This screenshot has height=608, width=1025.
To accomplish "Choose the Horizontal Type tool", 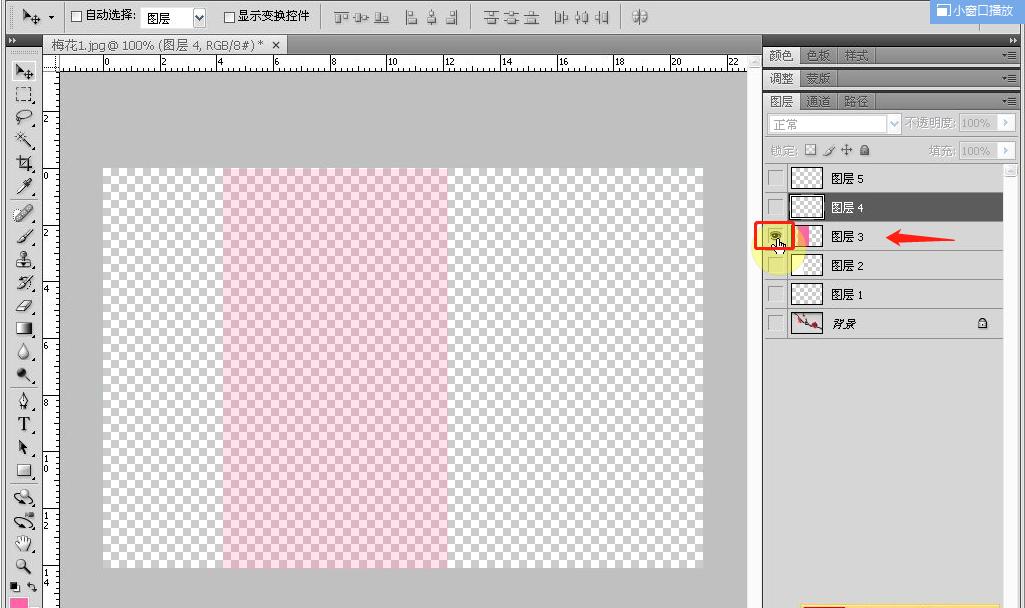I will (x=24, y=424).
